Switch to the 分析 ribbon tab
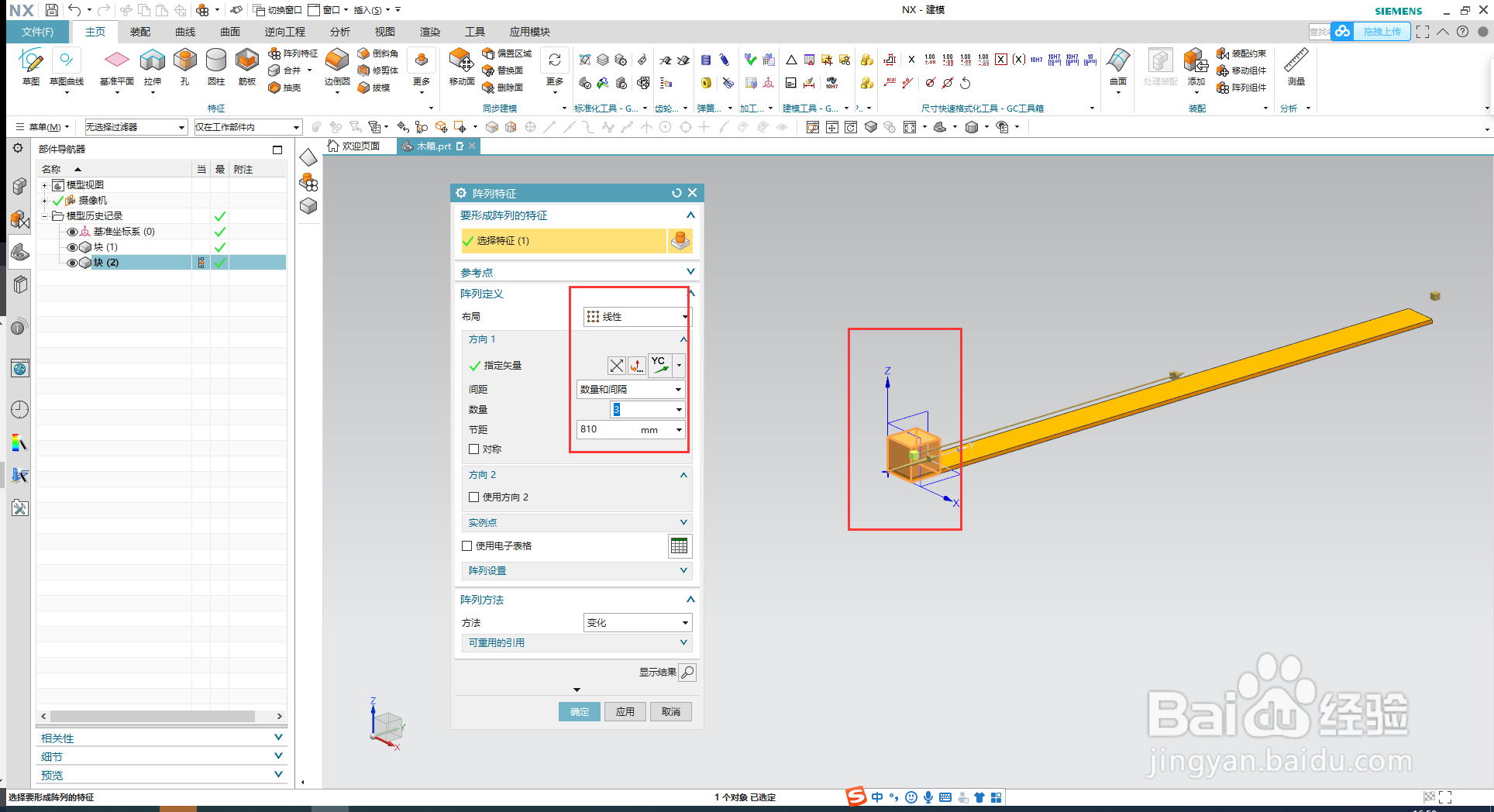Screen dimensions: 1494x812 340,32
